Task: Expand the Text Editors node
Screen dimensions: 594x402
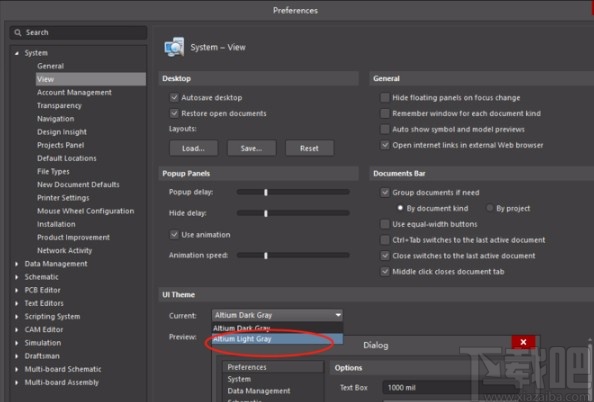Action: pos(17,303)
